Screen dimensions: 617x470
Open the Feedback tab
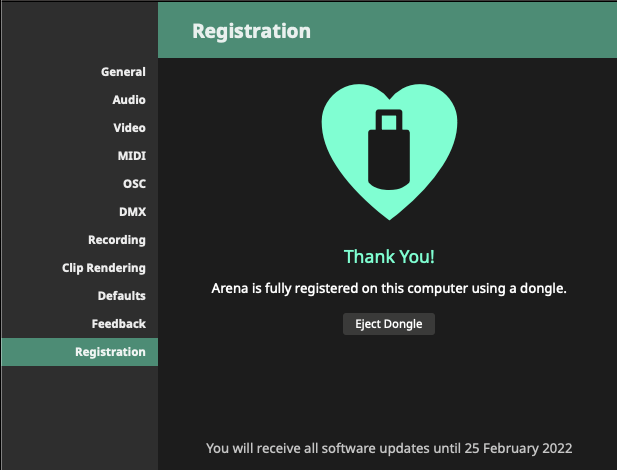click(x=119, y=324)
